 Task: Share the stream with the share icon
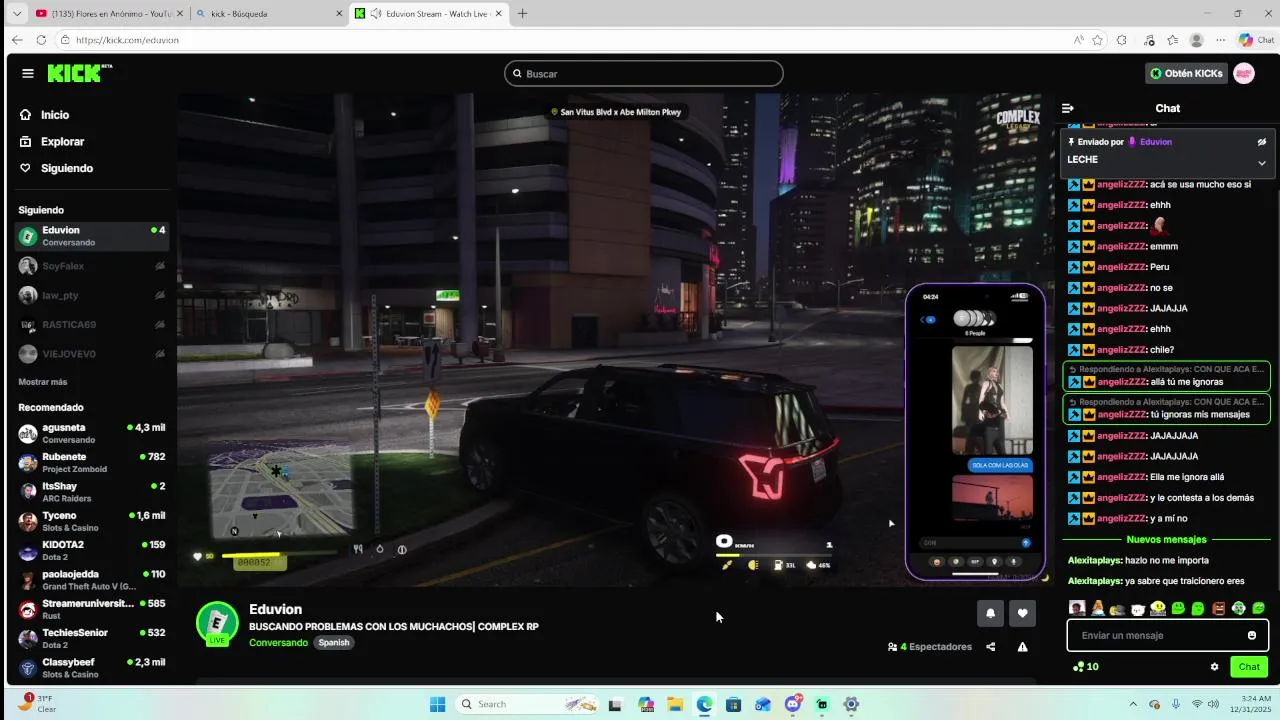click(991, 647)
